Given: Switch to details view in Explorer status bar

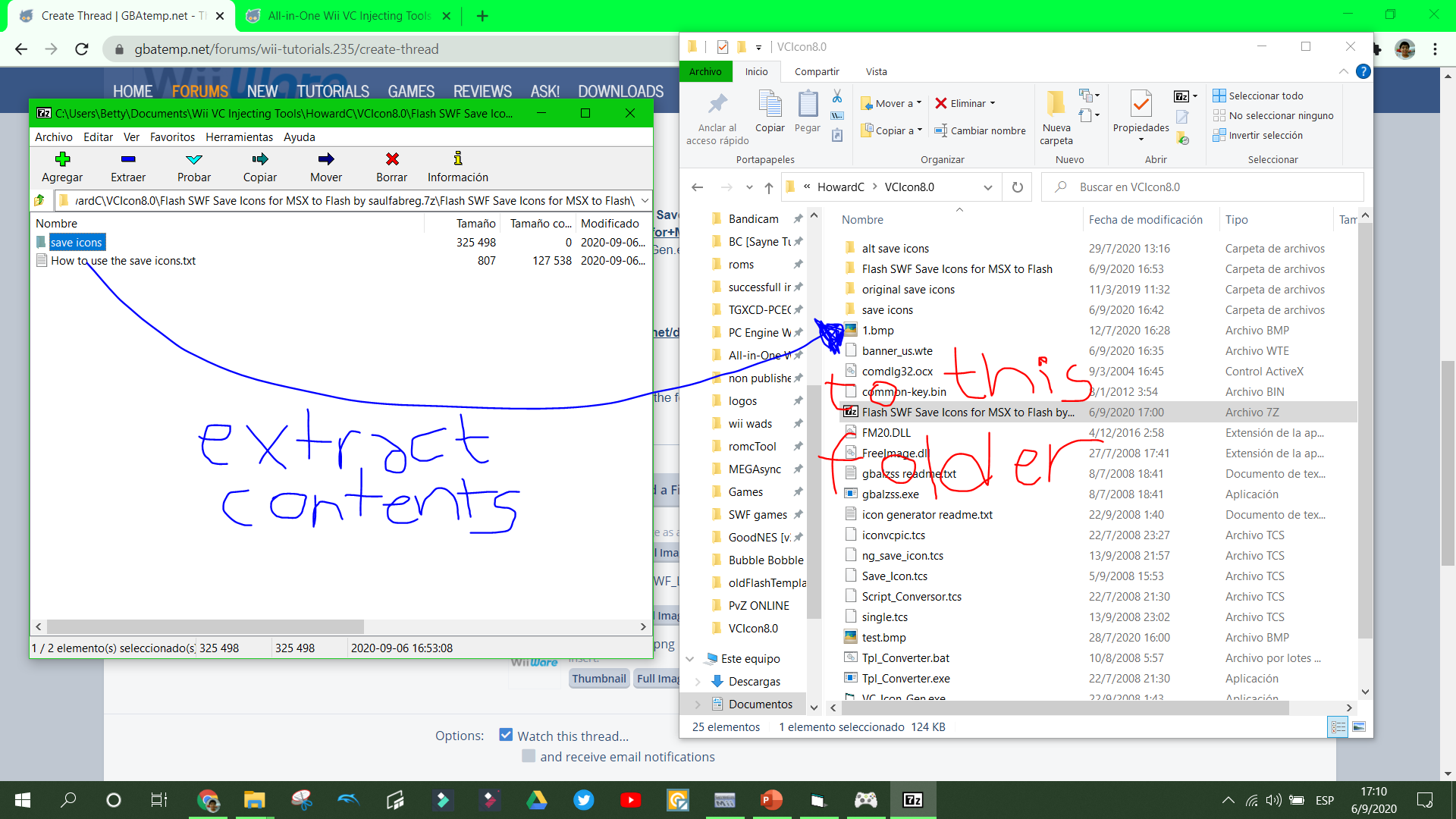Looking at the screenshot, I should click(1338, 727).
